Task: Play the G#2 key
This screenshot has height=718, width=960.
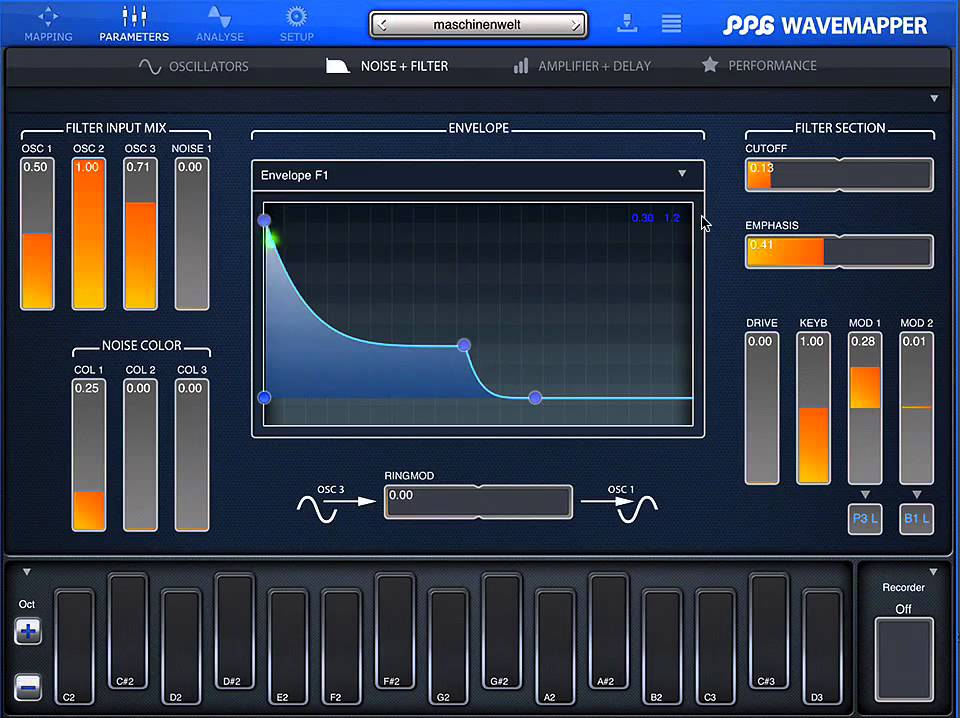Action: click(501, 631)
